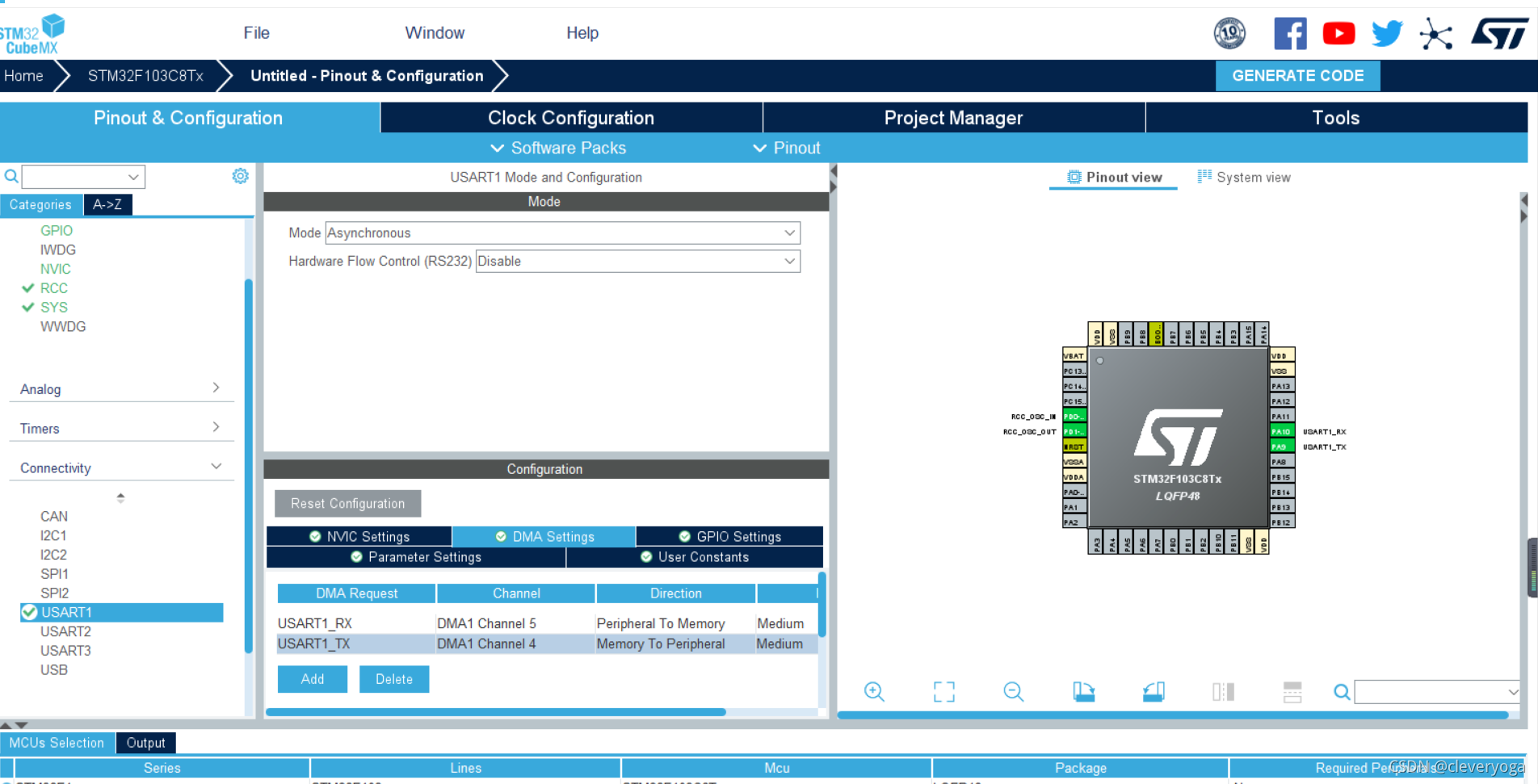Click the Reset Configuration button

tap(348, 503)
